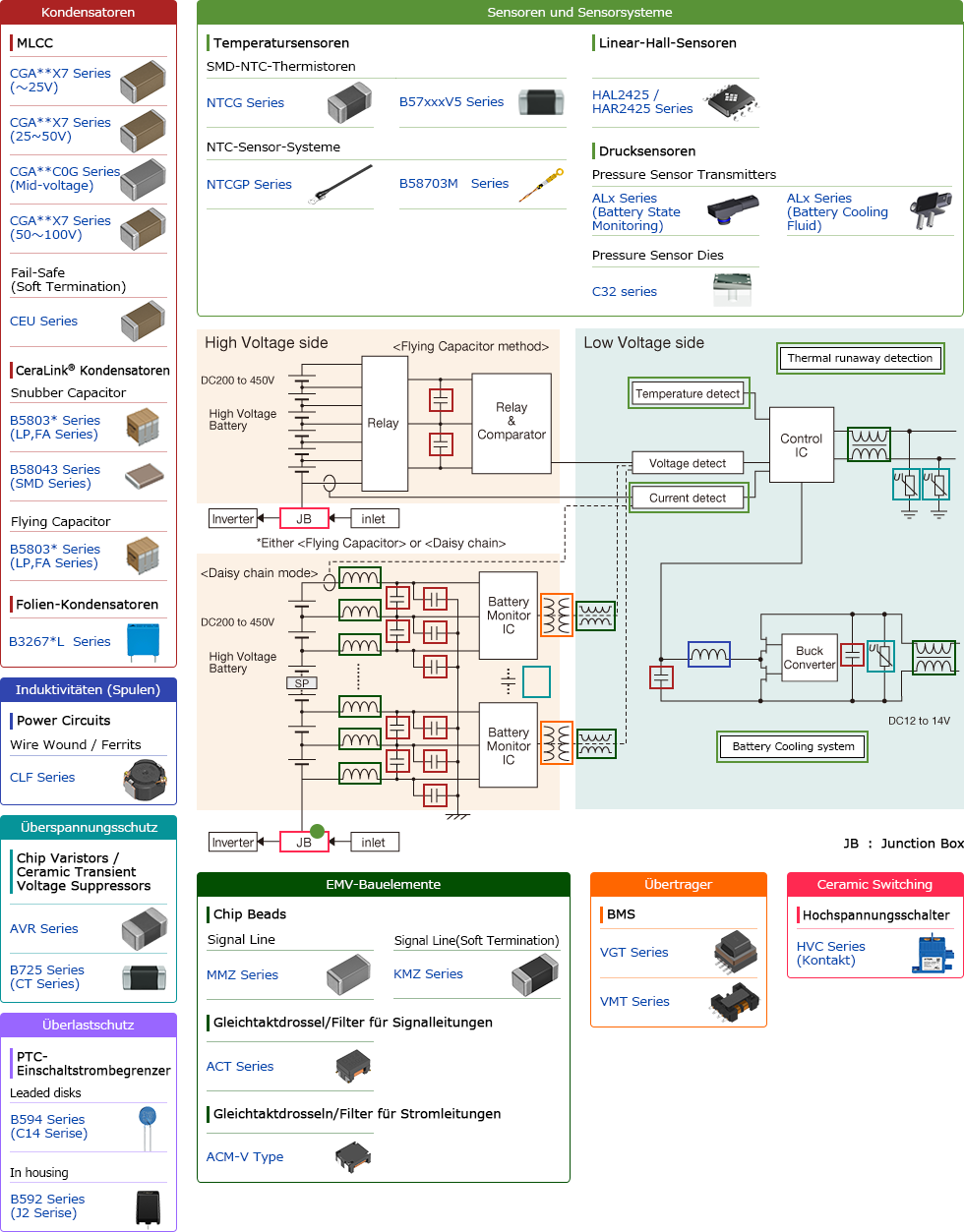Open the CGA**C0G Series (Mid-voltage) link
This screenshot has width=964, height=1232.
64,178
